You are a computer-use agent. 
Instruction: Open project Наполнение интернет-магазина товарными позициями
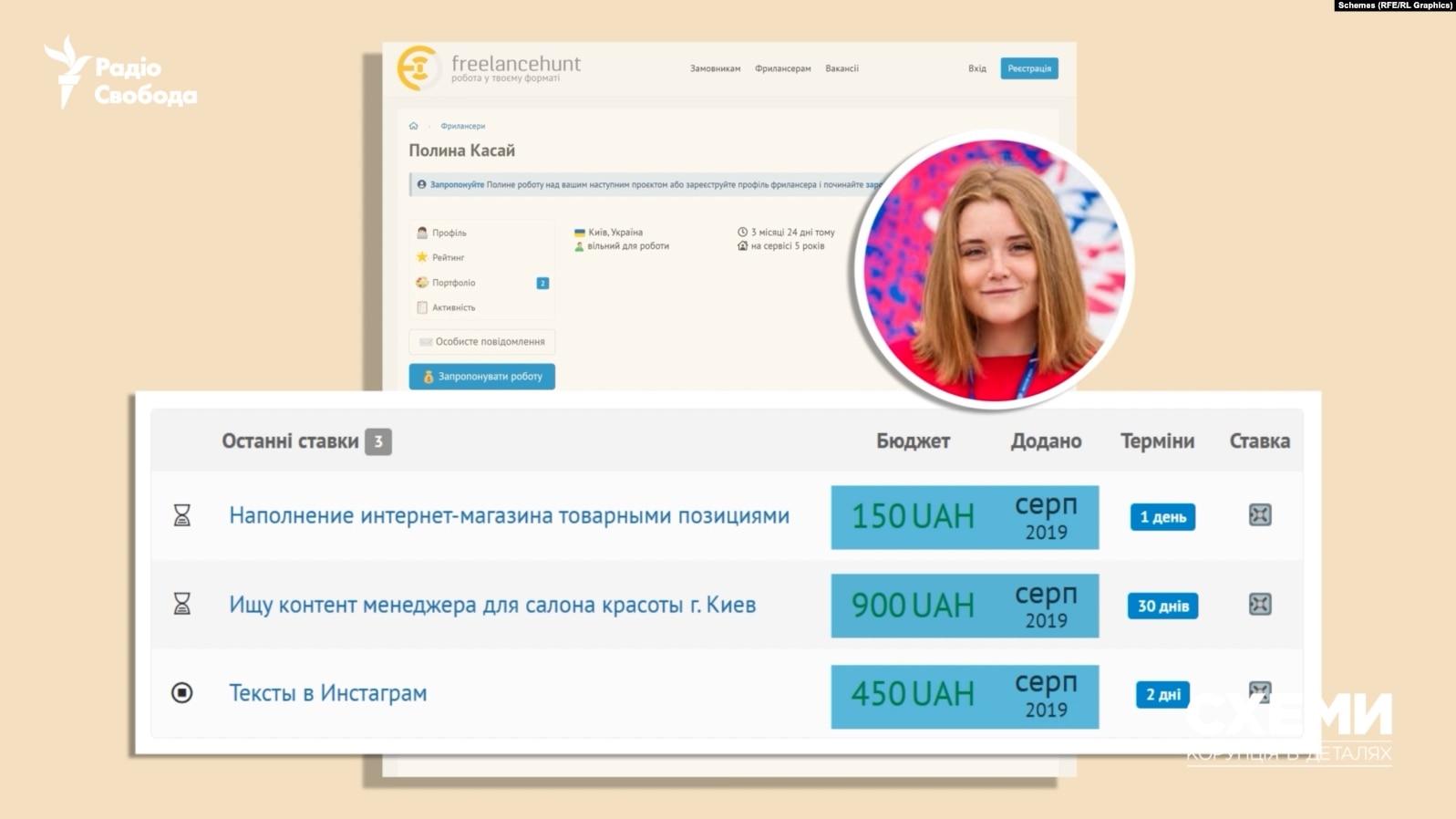click(509, 515)
